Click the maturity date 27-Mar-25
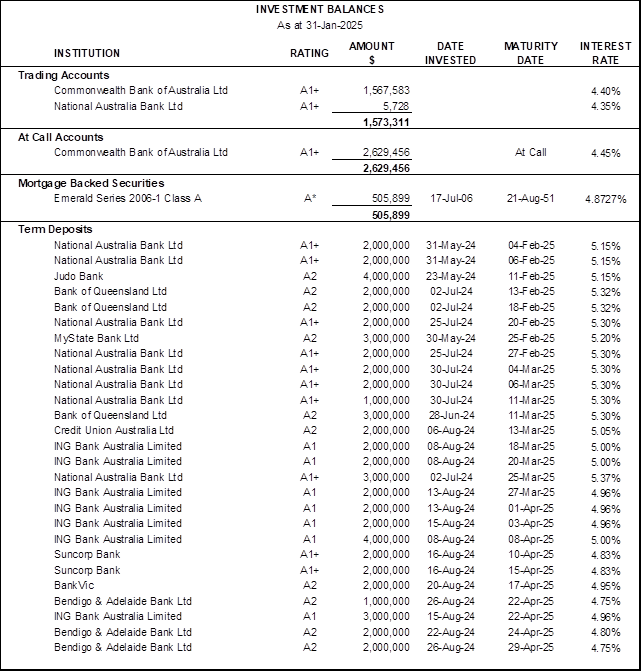The height and width of the screenshot is (672, 642). click(x=531, y=492)
